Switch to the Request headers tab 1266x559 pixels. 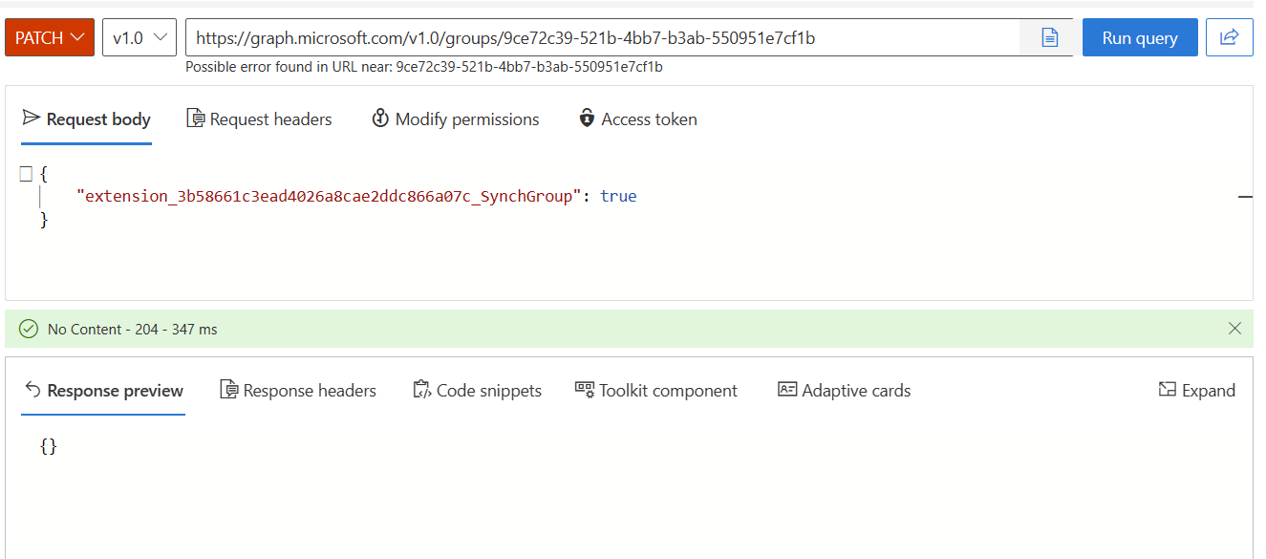(259, 119)
